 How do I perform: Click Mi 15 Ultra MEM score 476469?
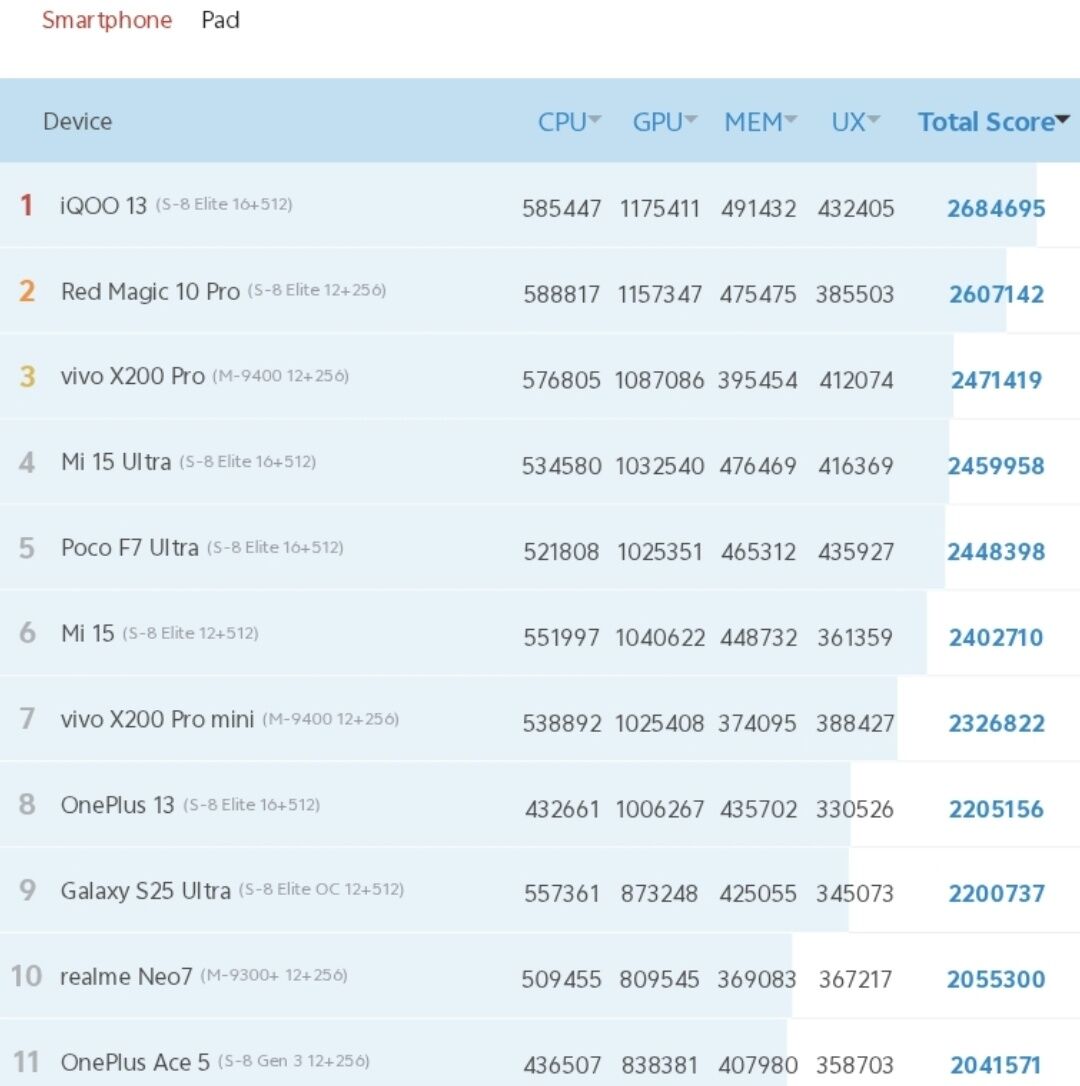coord(758,466)
